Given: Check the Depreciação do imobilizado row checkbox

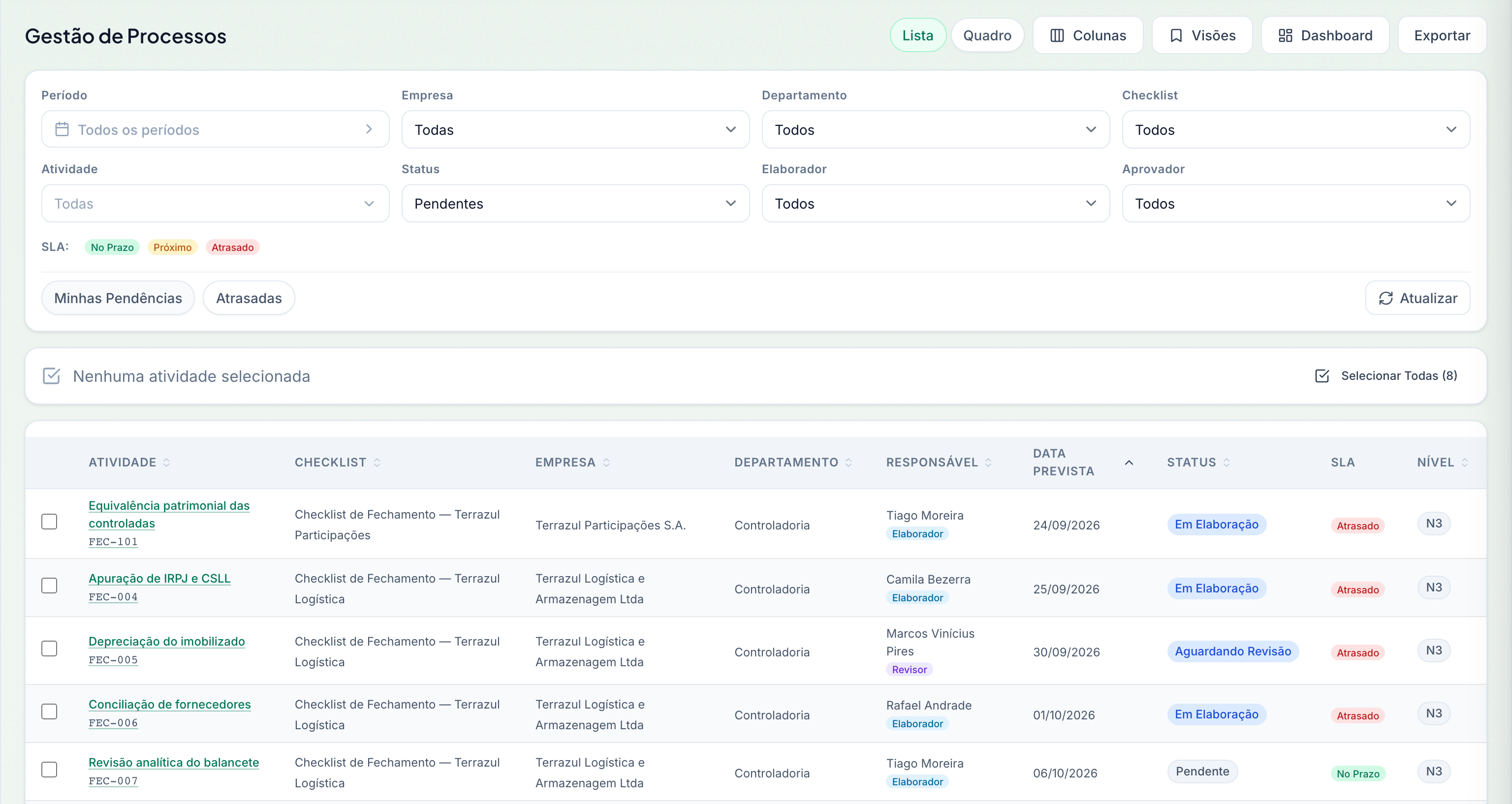Looking at the screenshot, I should (x=49, y=648).
